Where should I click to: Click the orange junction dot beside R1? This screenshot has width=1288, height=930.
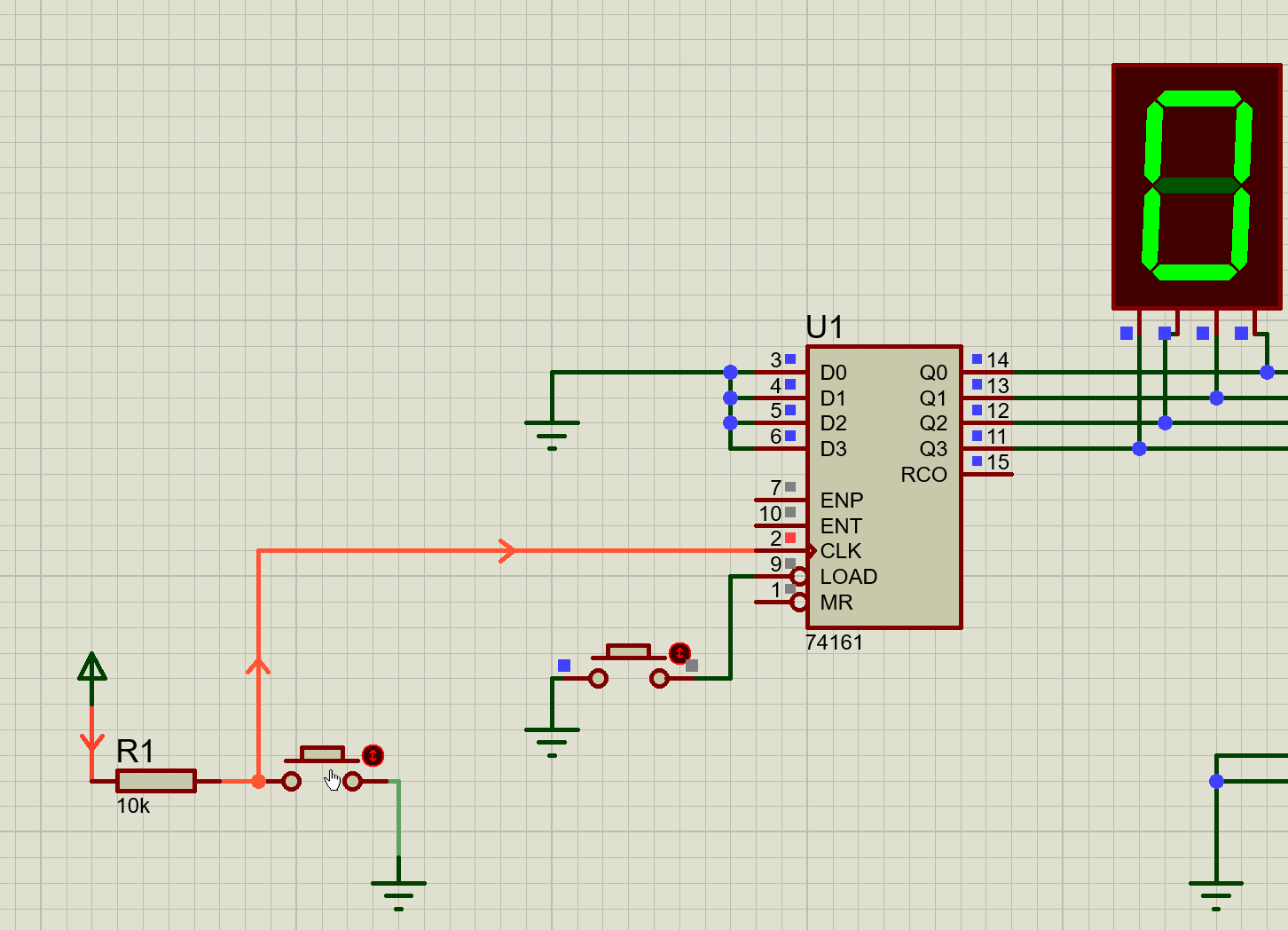pyautogui.click(x=258, y=782)
